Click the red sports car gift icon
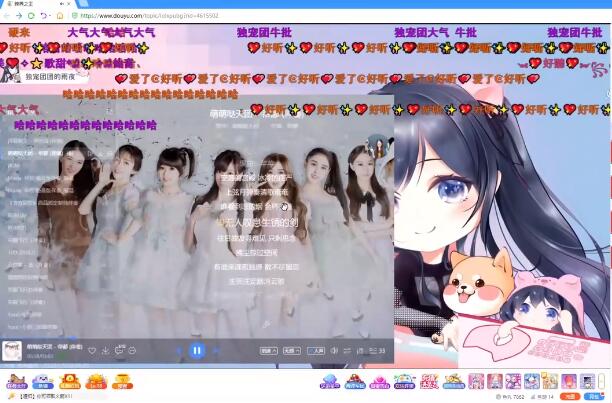This screenshot has height=403, width=612. tap(354, 381)
